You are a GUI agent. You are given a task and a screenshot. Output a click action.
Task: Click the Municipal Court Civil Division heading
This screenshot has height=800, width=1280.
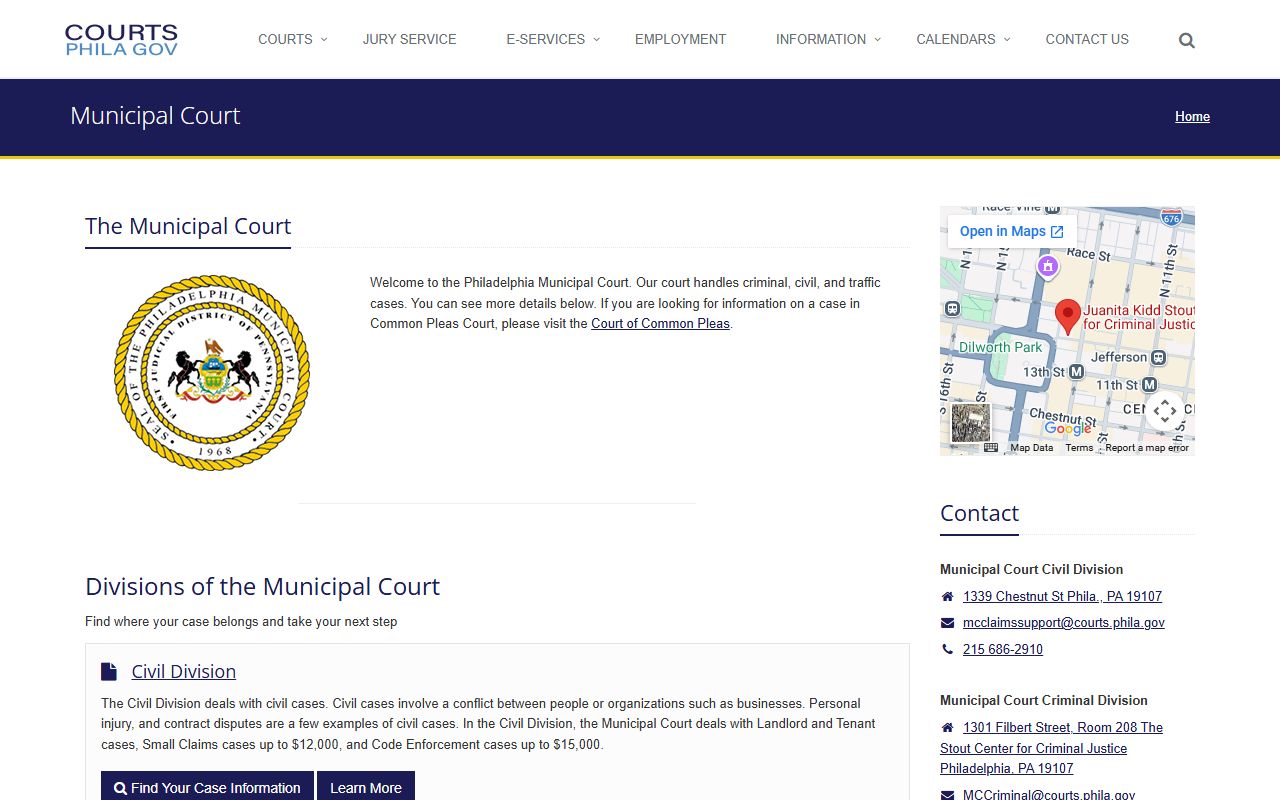pos(1031,569)
